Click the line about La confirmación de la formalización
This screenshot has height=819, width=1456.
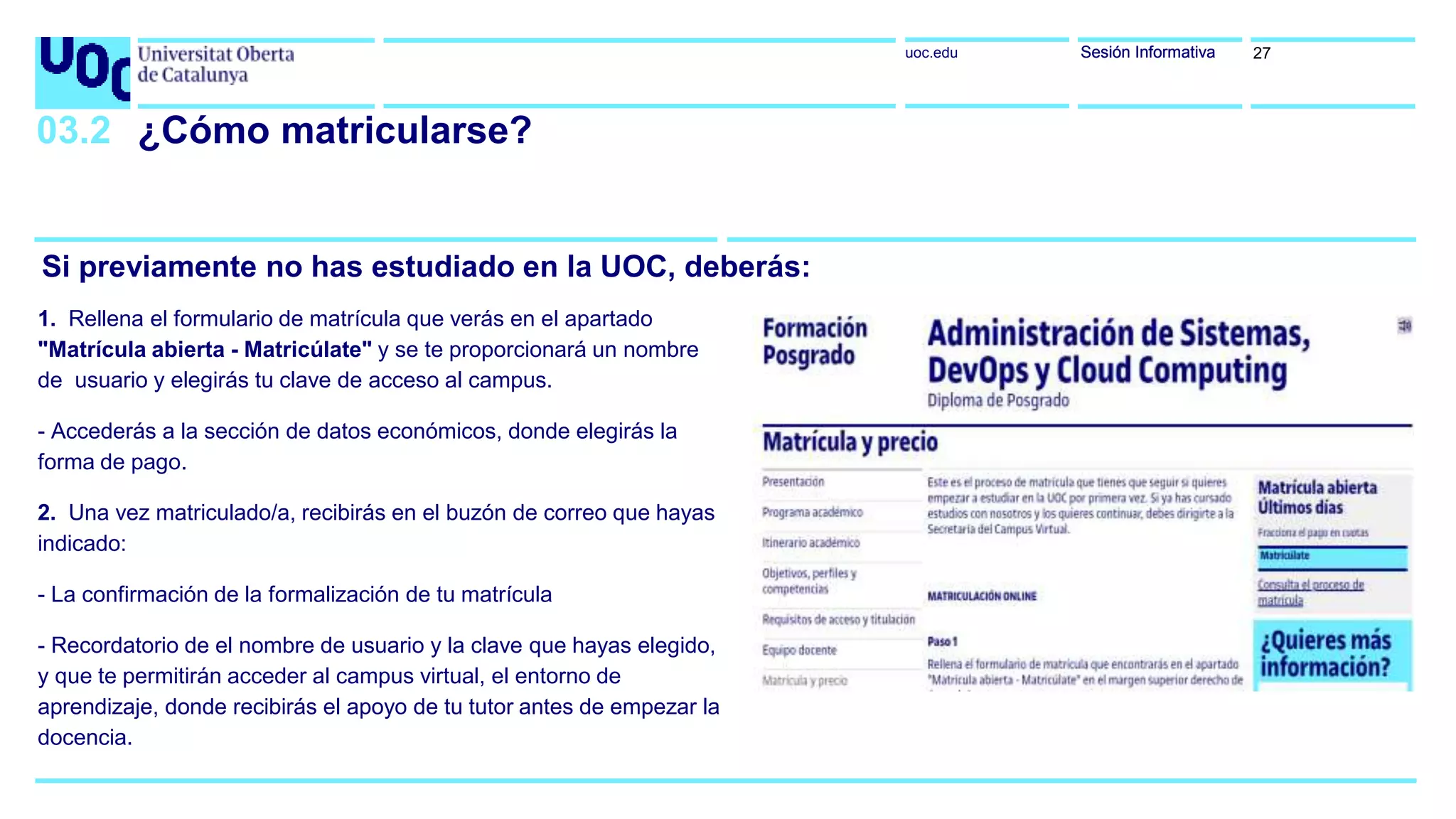(x=294, y=594)
